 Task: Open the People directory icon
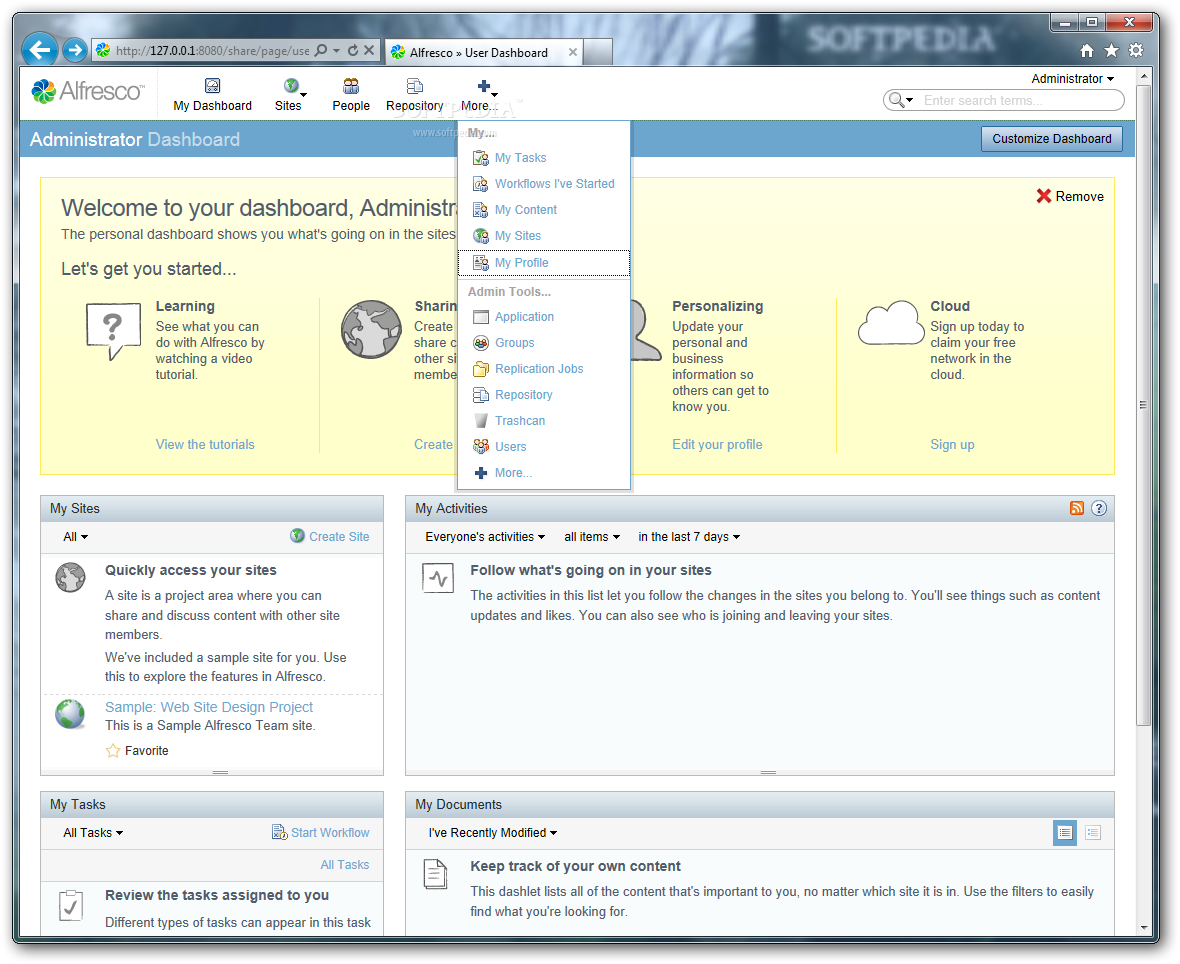coord(351,86)
